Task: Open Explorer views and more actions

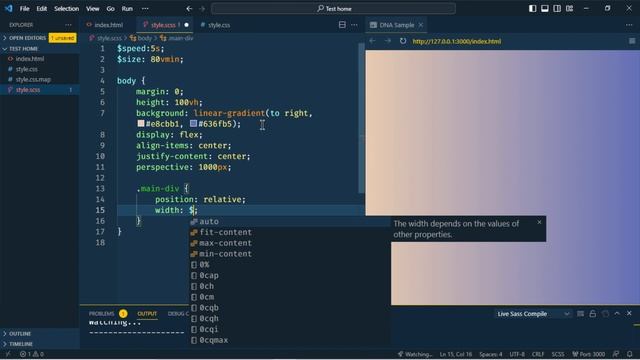Action: [68, 25]
